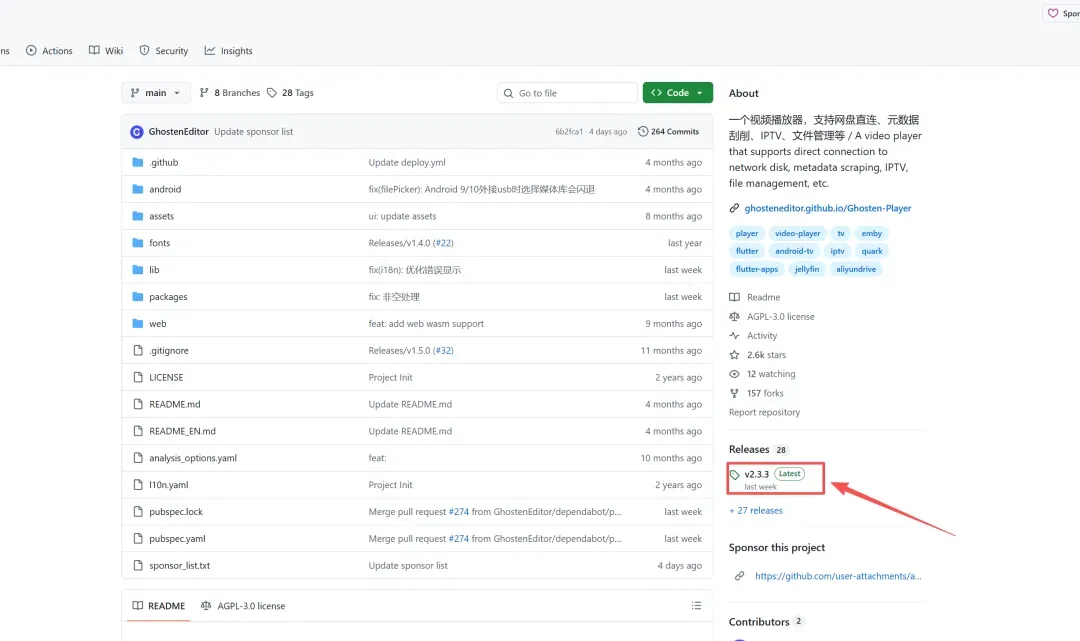Click the GhostenEditor author avatar
The width and height of the screenshot is (1080, 641).
click(x=137, y=132)
